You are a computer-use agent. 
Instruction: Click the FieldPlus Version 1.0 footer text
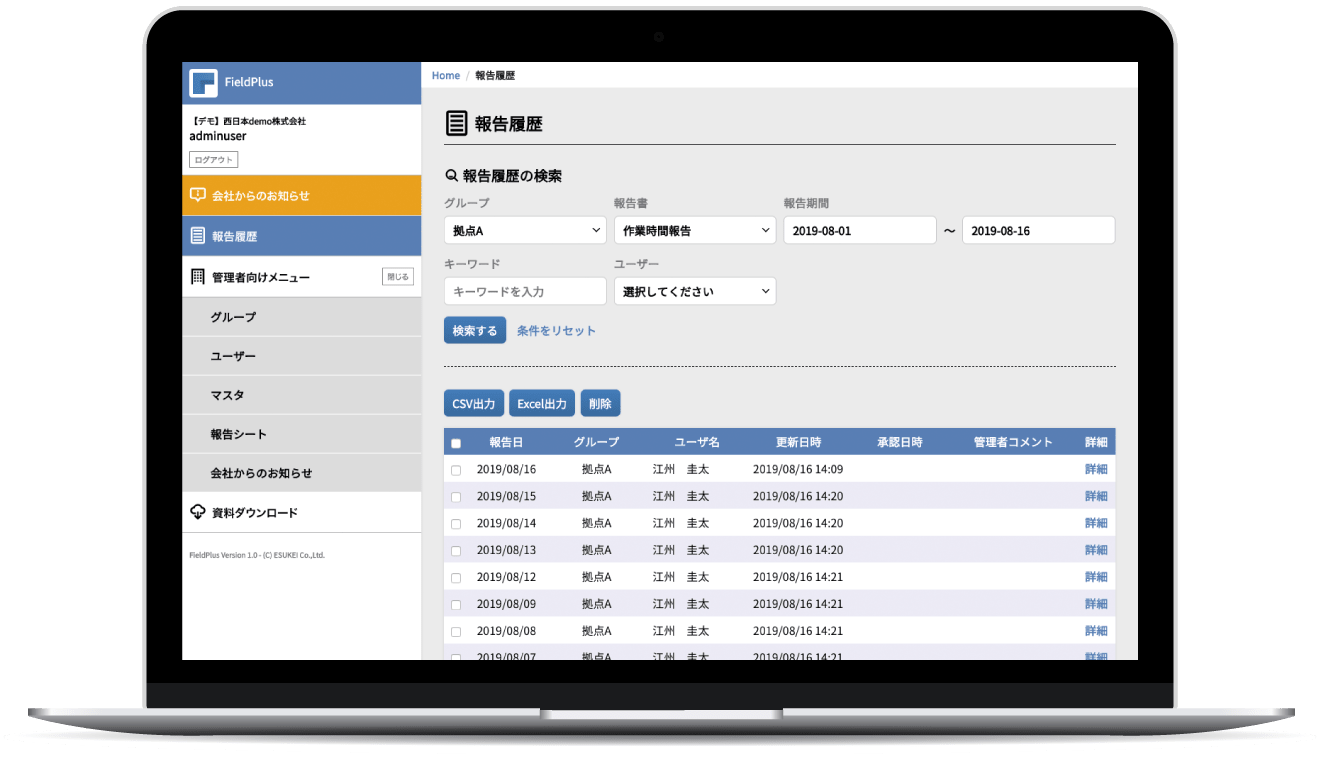(257, 555)
